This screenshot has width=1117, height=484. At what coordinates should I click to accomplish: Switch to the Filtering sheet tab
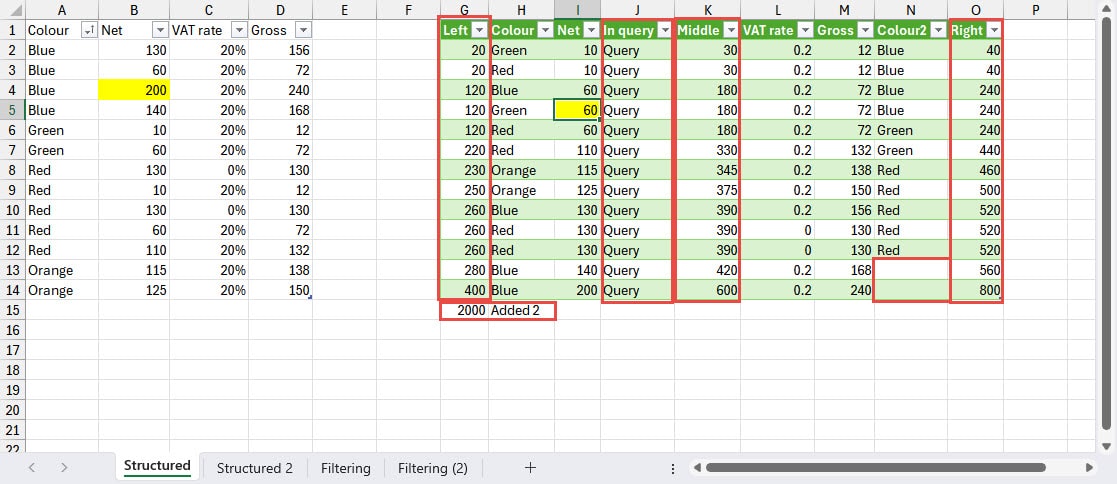(346, 468)
